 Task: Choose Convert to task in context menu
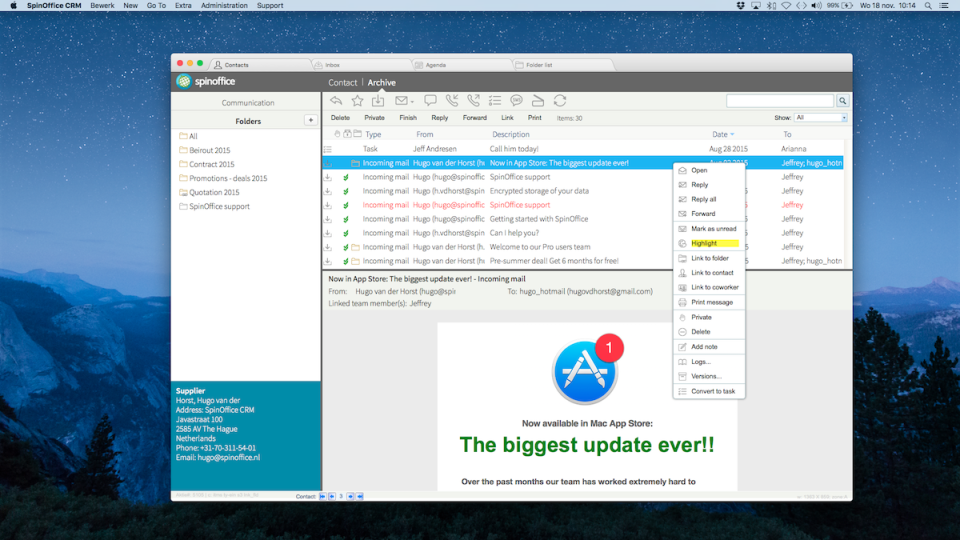tap(709, 391)
